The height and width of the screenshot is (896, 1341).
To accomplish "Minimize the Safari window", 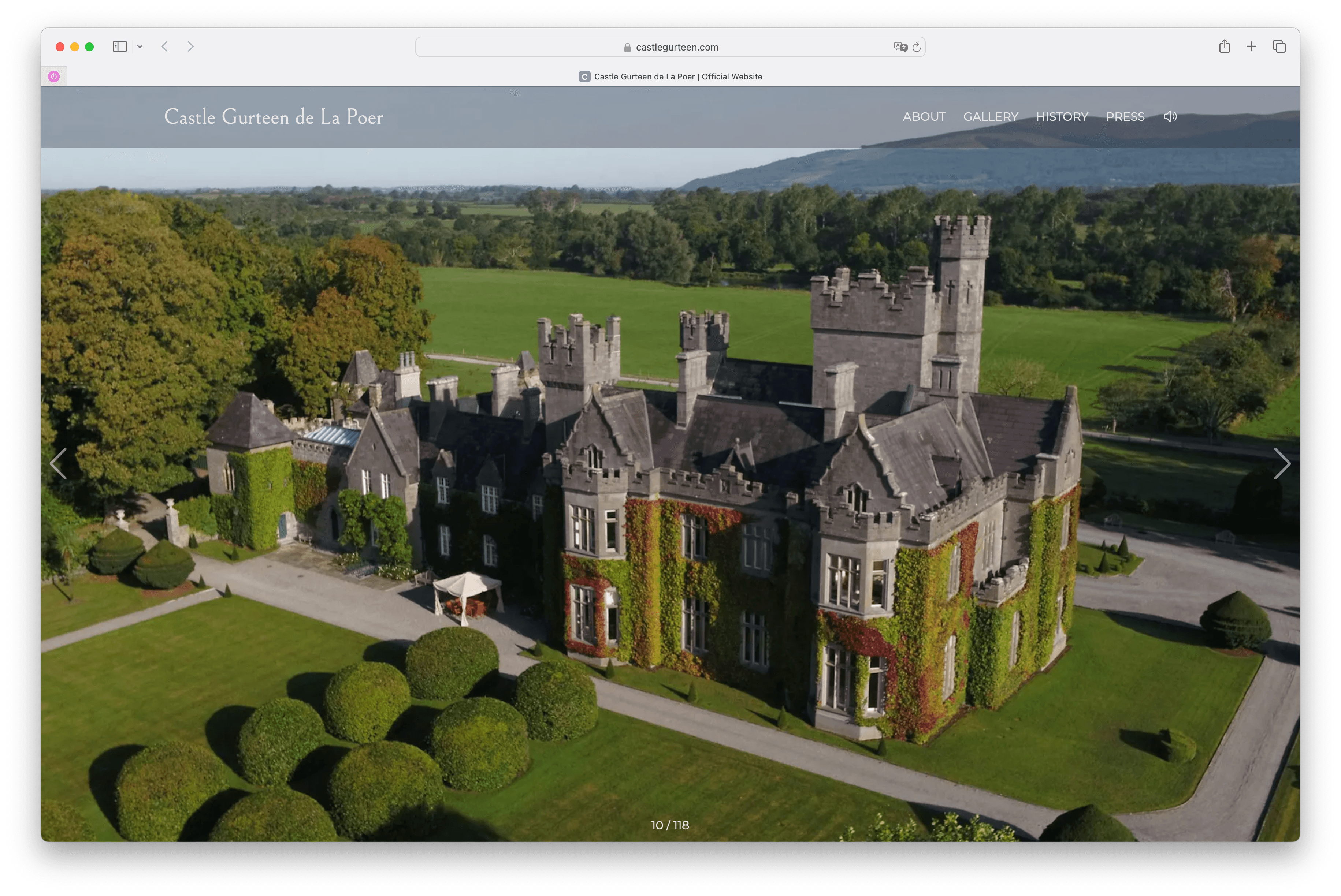I will 75,47.
